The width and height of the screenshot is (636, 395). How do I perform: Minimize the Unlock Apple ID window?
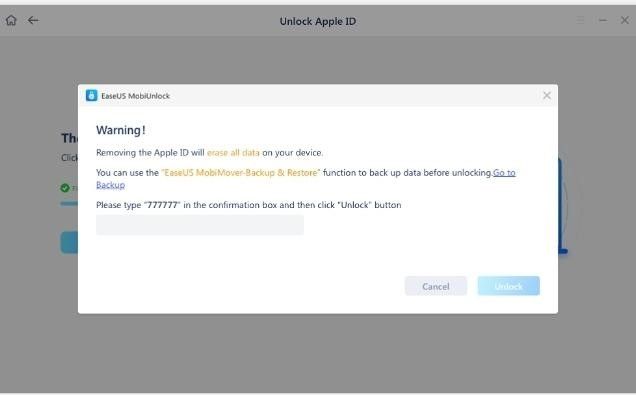click(603, 20)
